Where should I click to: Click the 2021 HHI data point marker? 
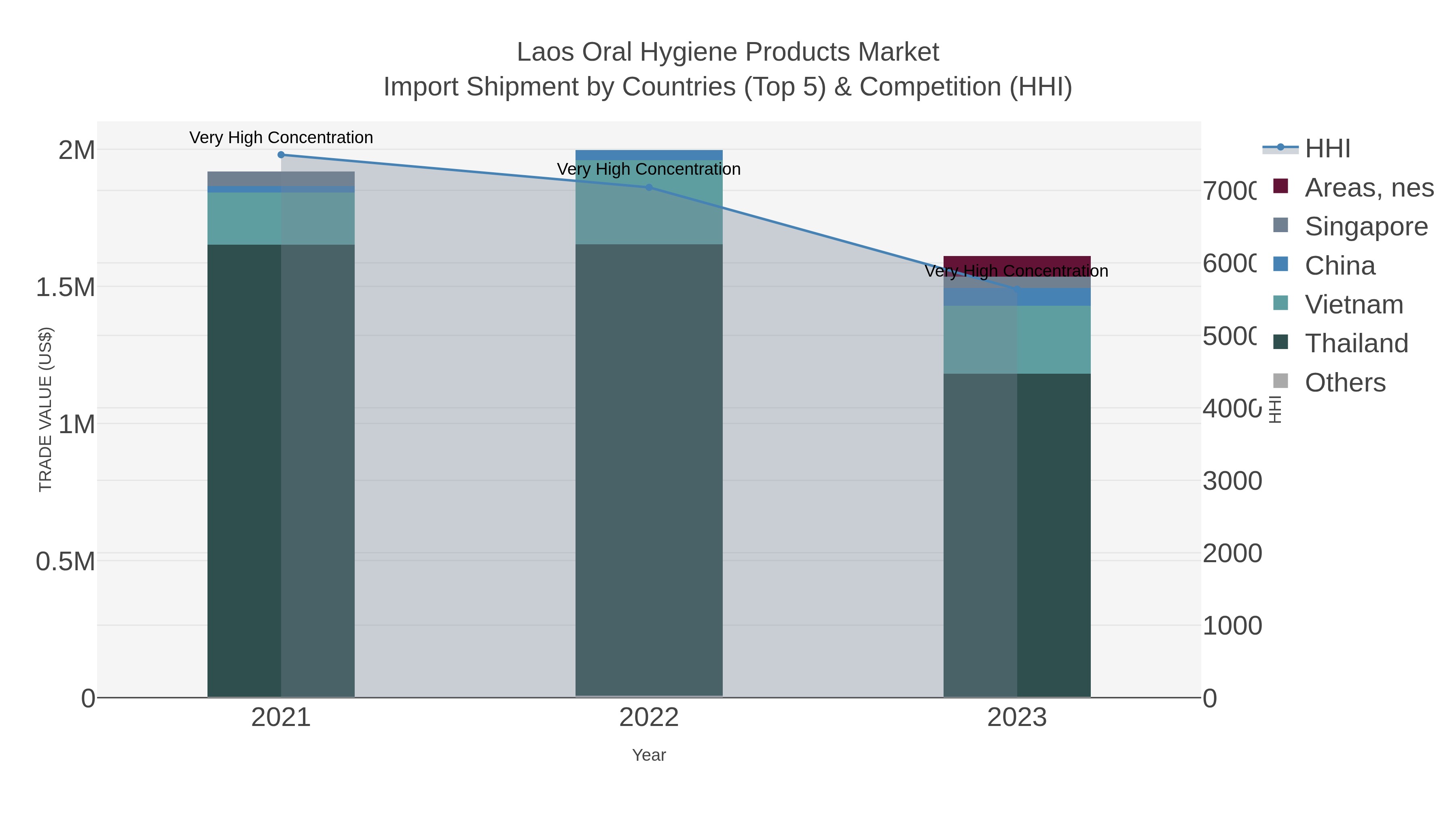[x=281, y=154]
